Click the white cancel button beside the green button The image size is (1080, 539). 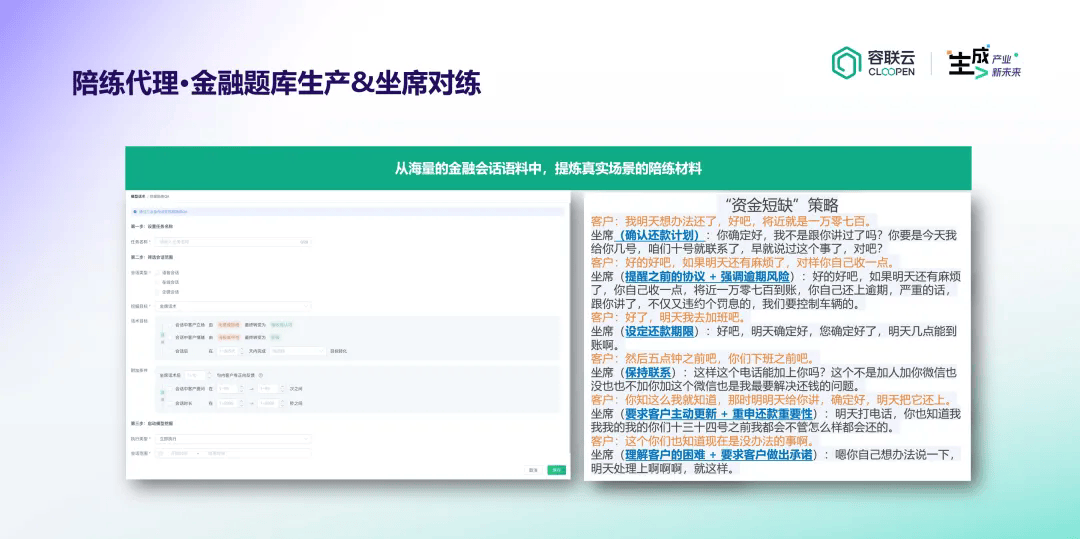tap(533, 470)
